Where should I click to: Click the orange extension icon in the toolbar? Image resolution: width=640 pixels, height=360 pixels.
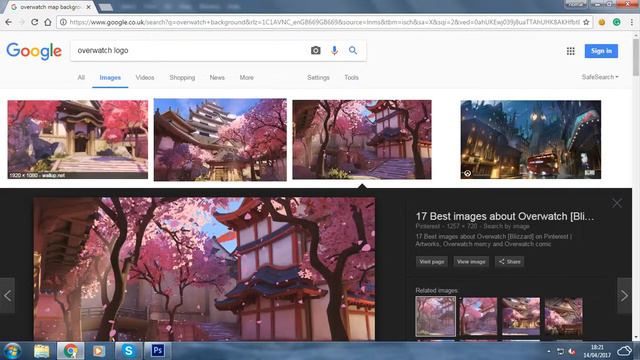[602, 22]
